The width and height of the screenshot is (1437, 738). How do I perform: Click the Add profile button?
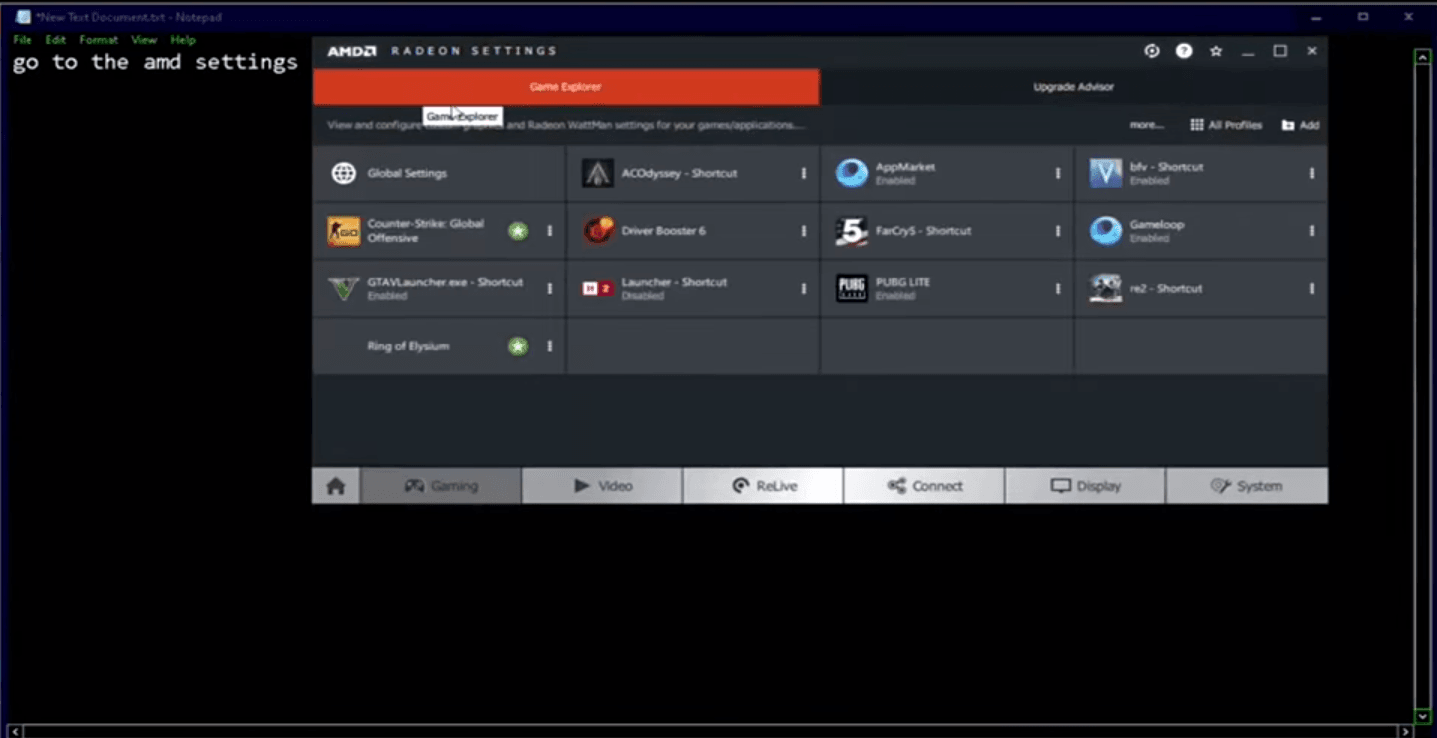(1300, 125)
